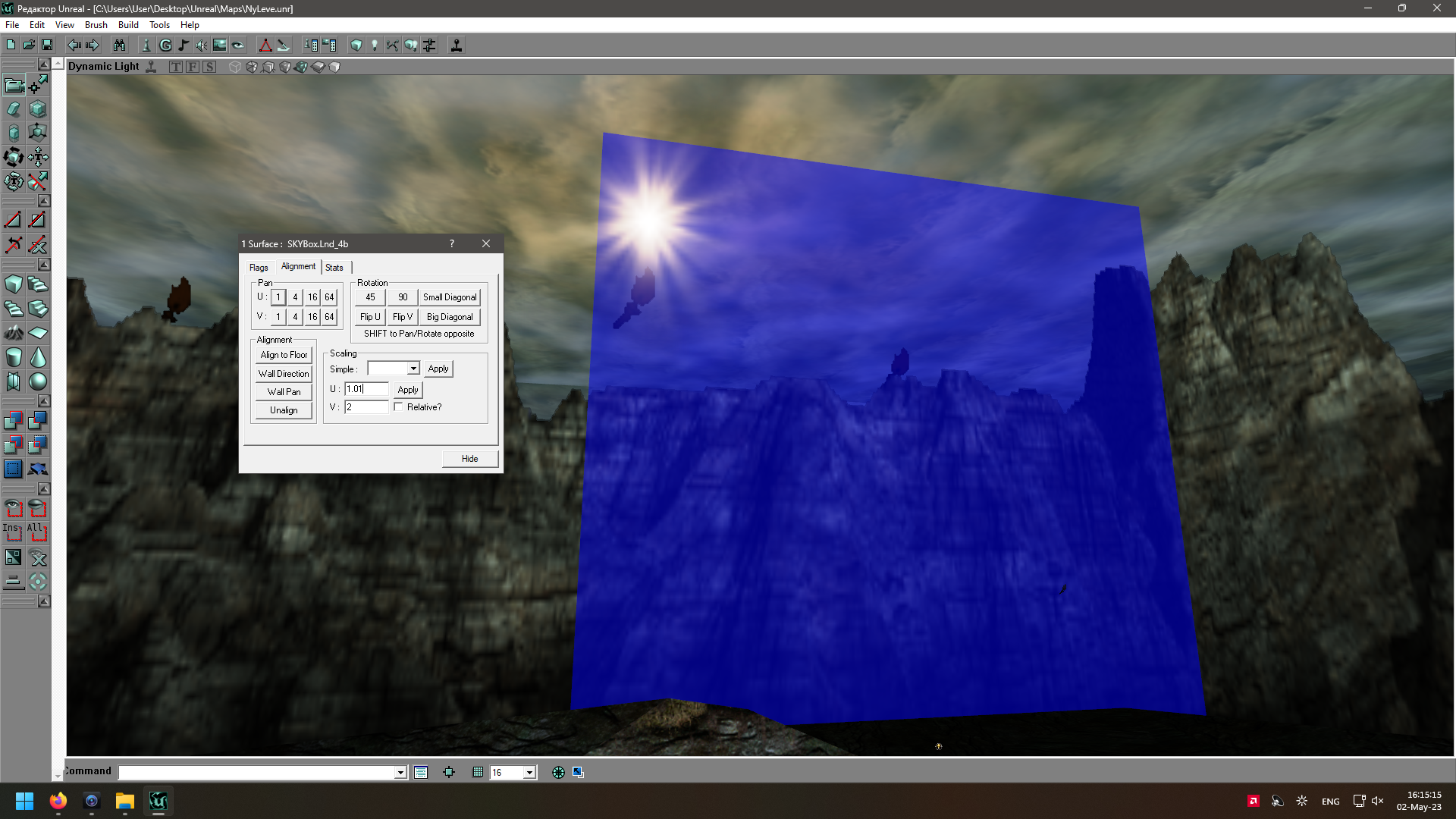
Task: Switch to the Flags tab
Action: coord(259,268)
